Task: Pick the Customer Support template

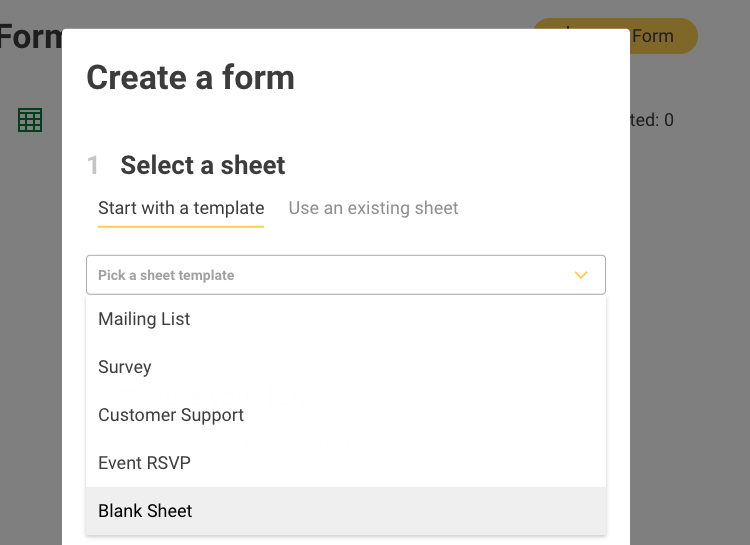Action: (x=171, y=415)
